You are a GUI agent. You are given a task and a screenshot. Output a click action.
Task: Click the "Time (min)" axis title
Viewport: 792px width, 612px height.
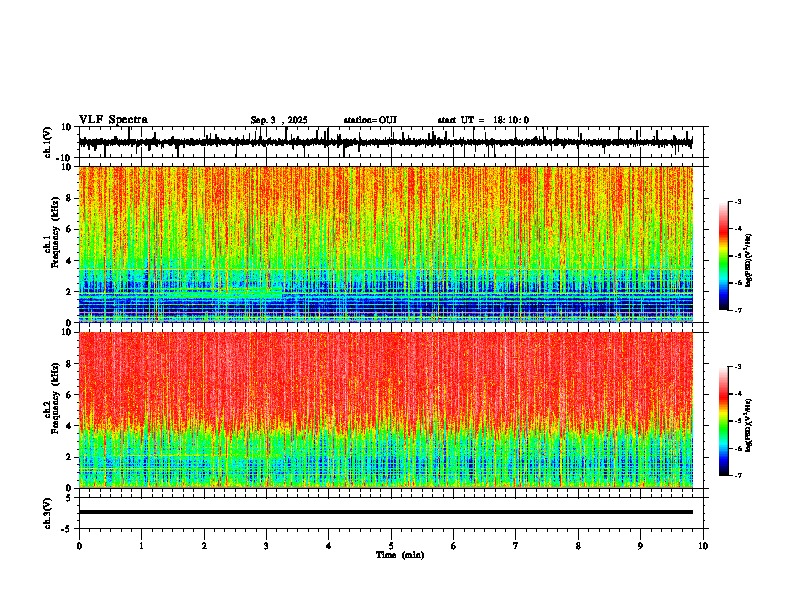400,555
